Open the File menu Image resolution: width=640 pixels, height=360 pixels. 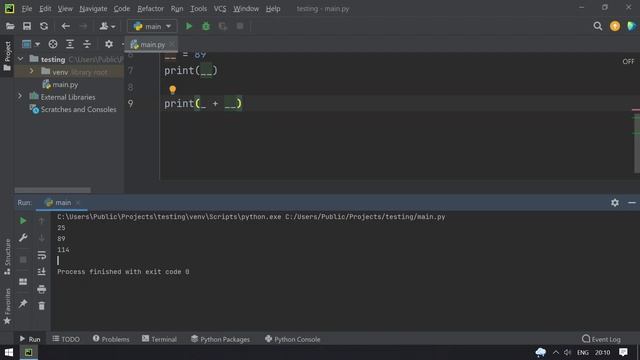[27, 9]
